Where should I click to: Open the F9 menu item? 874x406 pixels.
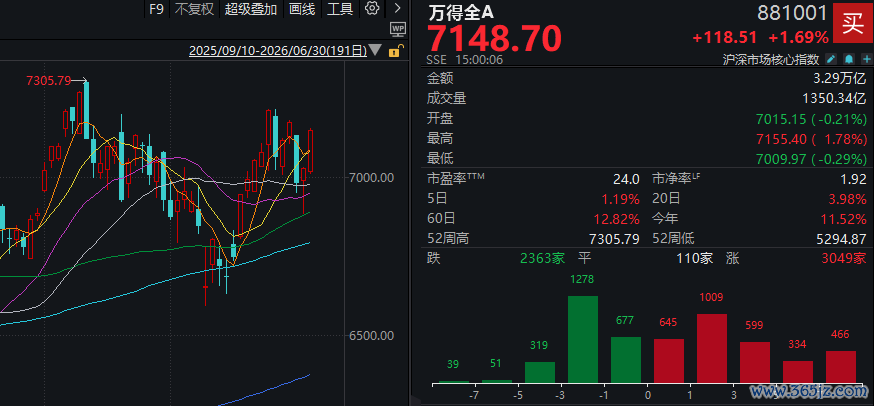156,9
